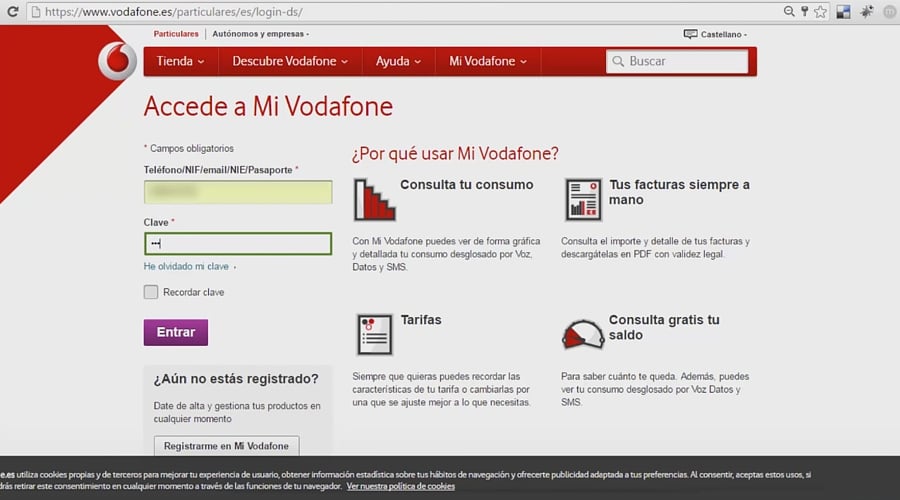The height and width of the screenshot is (500, 900).
Task: Expand the Descubre Vodafone menu
Action: pyautogui.click(x=290, y=61)
